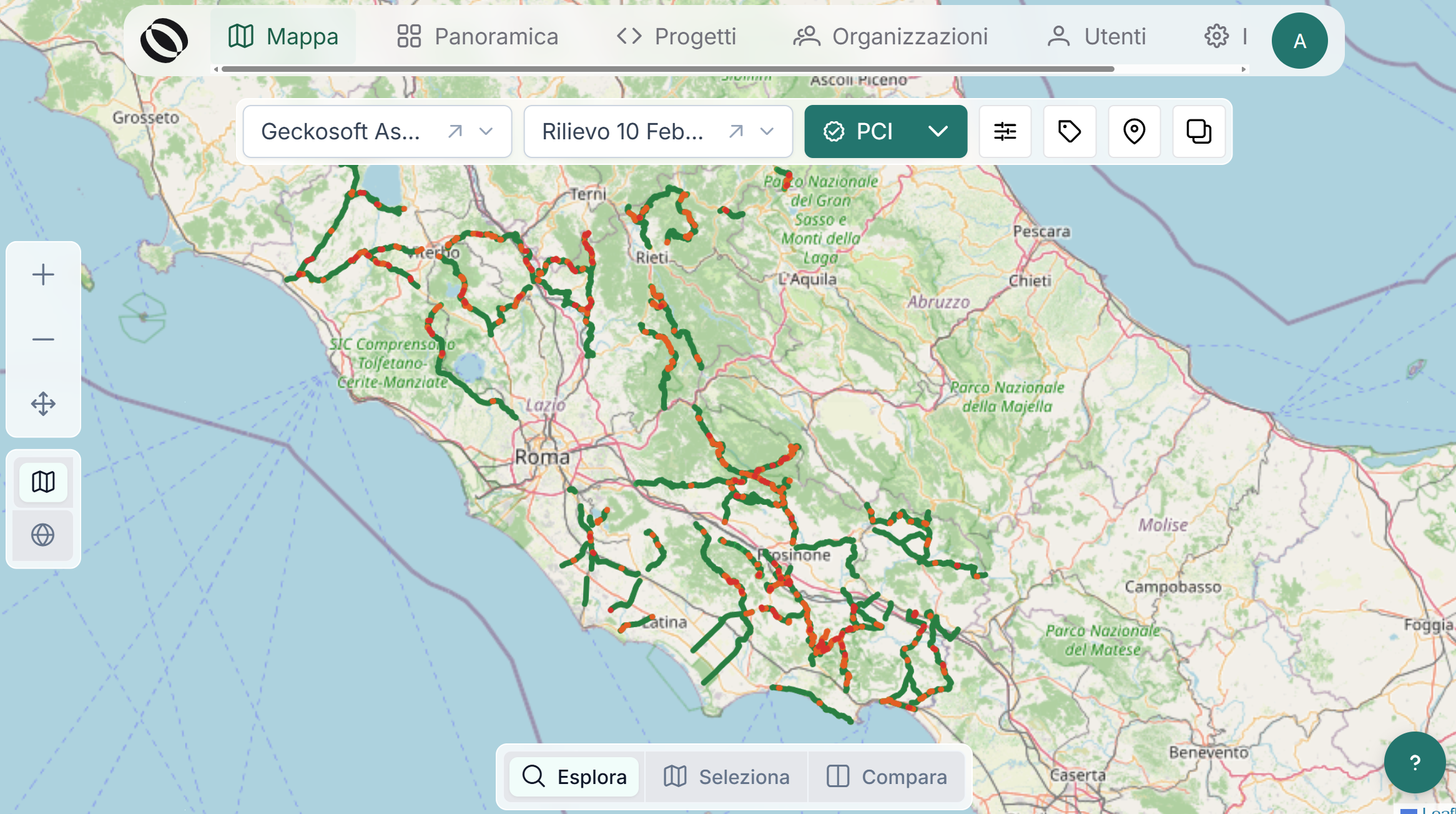Click the Pescara label on map
1456x814 pixels.
coord(1041,231)
